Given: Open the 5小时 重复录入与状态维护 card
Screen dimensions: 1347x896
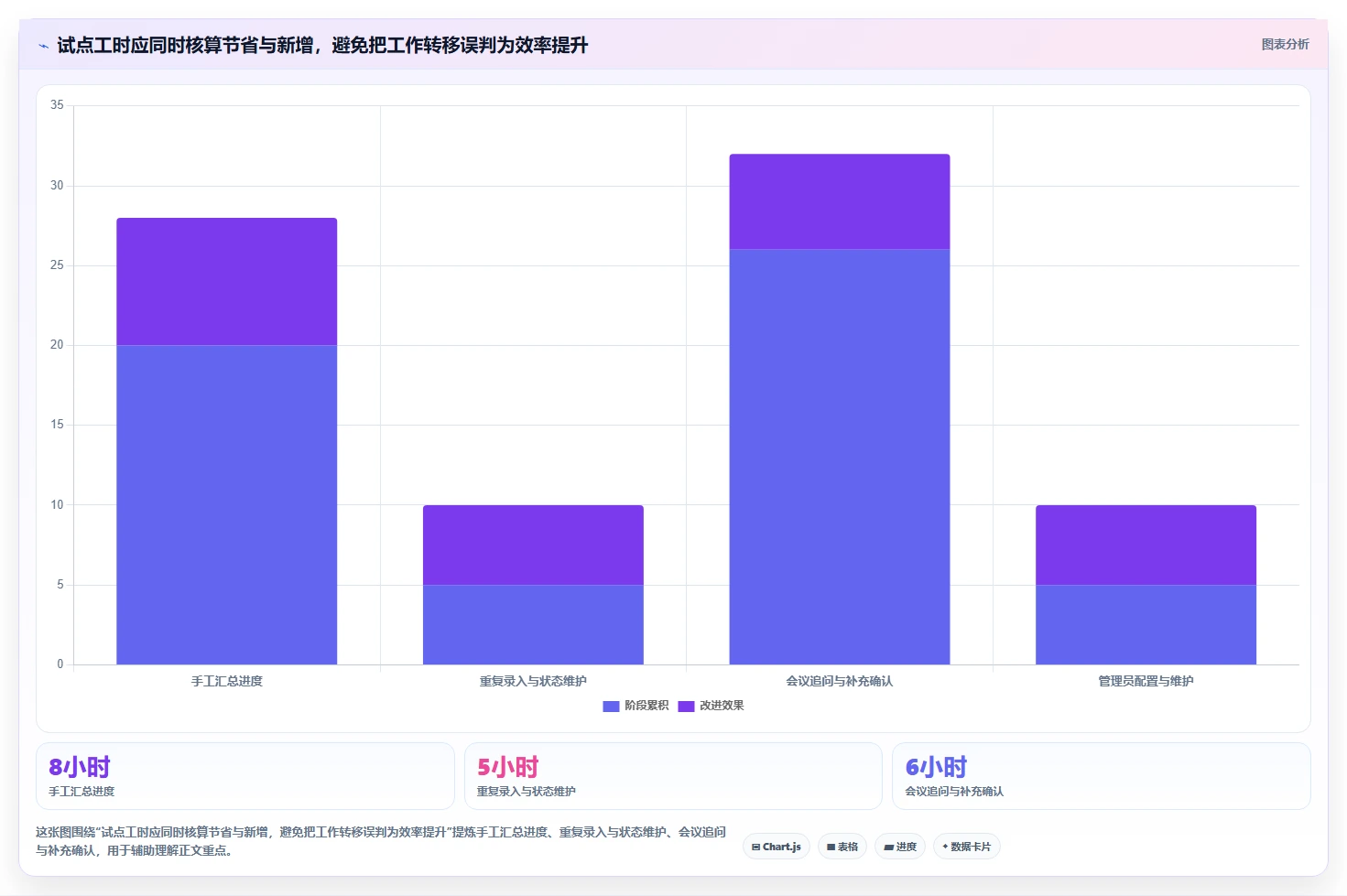Looking at the screenshot, I should [673, 776].
